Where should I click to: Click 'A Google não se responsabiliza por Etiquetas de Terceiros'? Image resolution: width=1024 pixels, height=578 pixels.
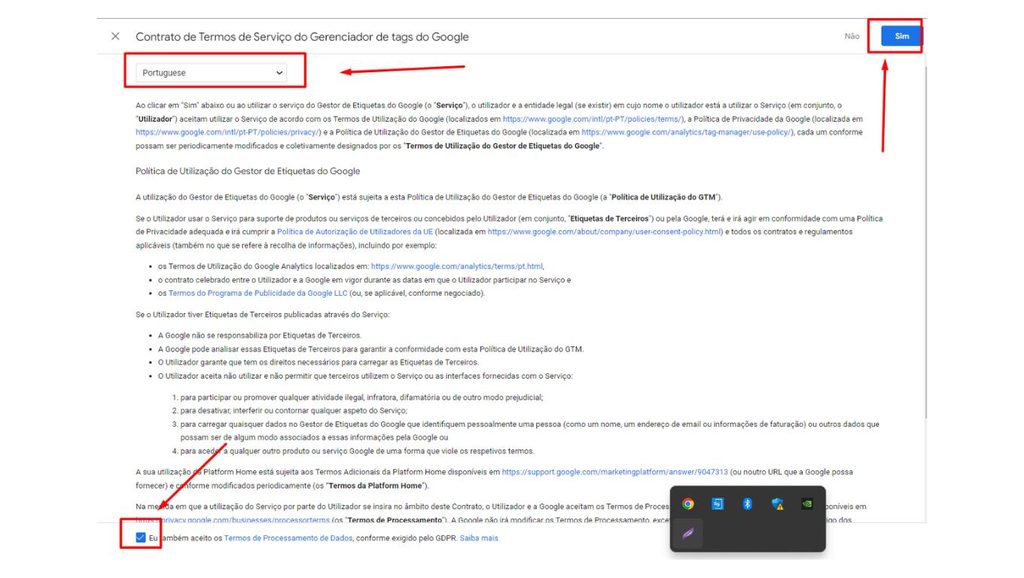pos(259,336)
